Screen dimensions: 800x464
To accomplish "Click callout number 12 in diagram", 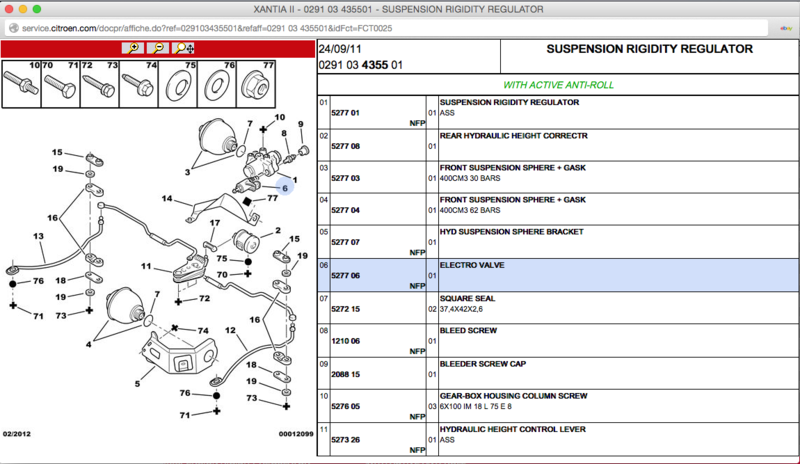I will pyautogui.click(x=230, y=330).
